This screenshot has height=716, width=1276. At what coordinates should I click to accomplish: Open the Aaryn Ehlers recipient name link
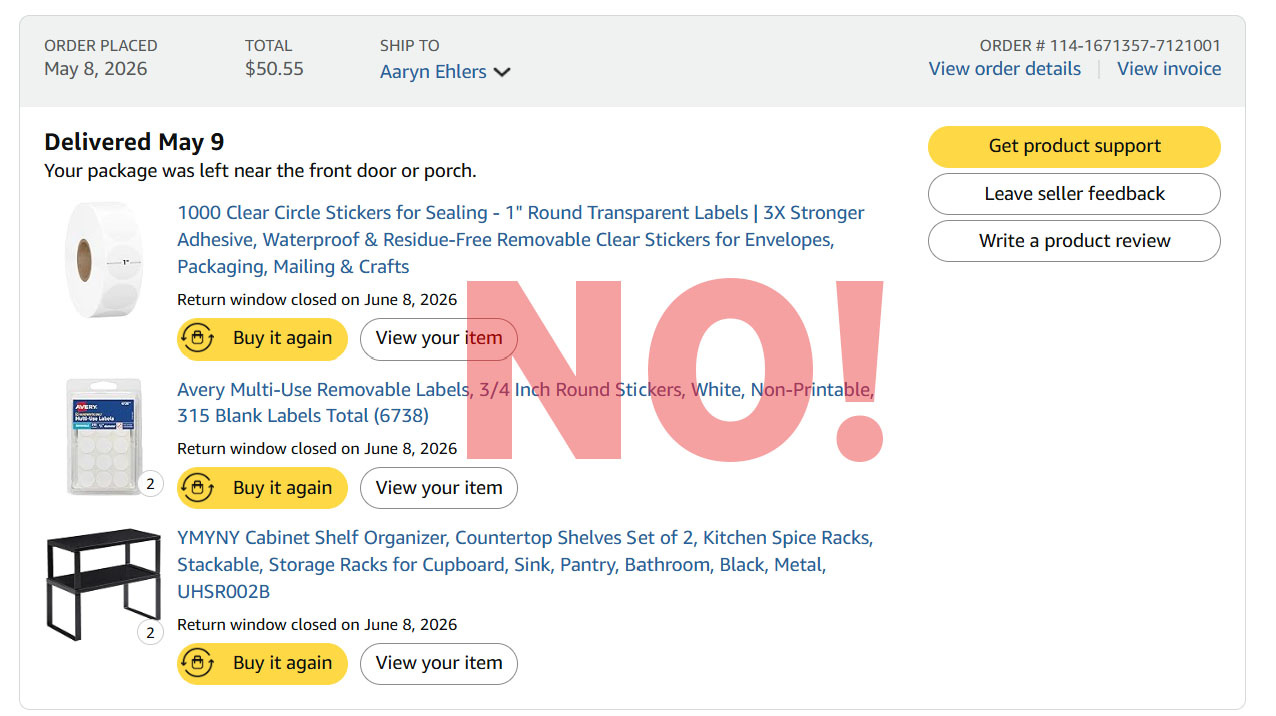point(433,72)
